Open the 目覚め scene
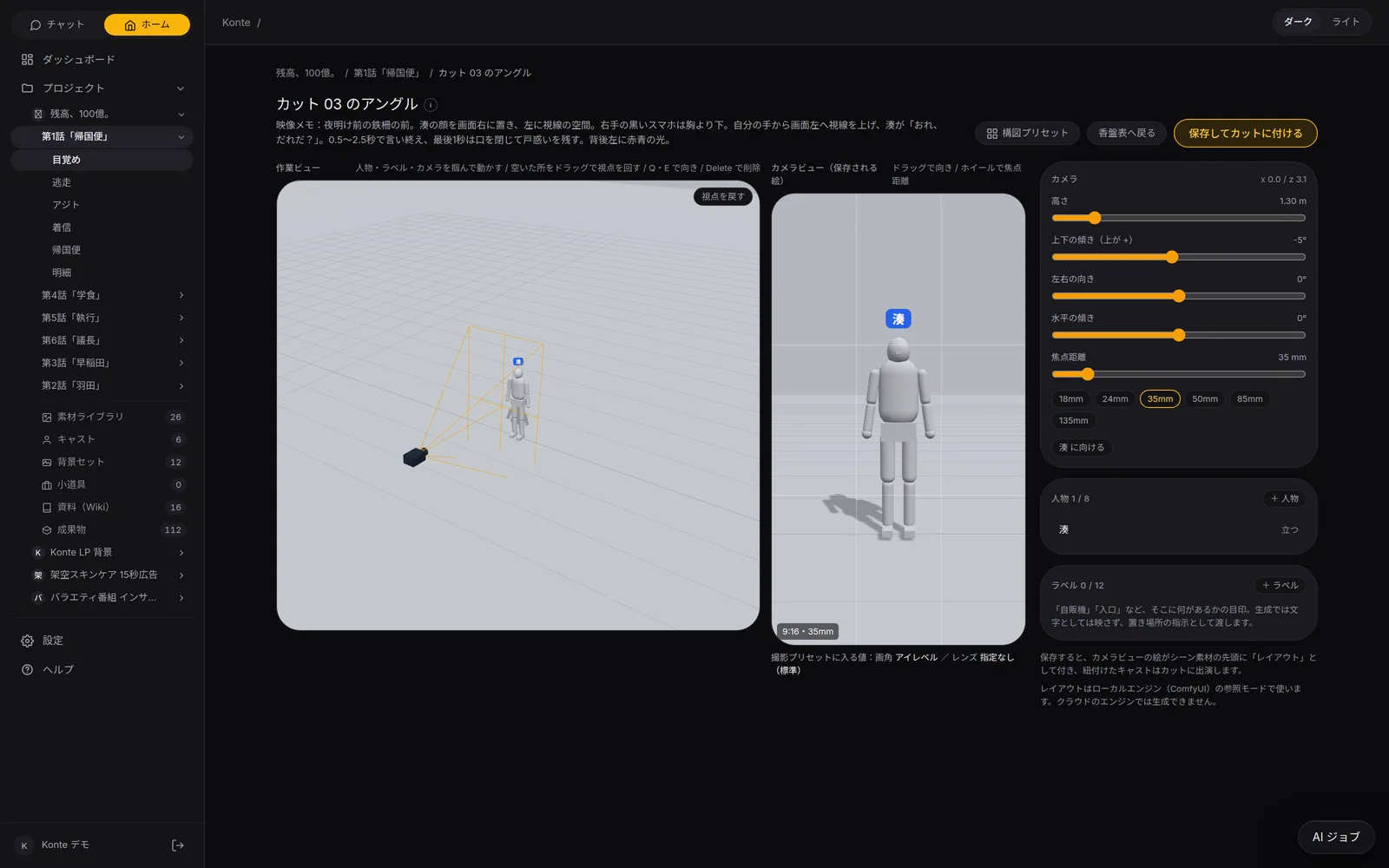The width and height of the screenshot is (1389, 868). tap(102, 160)
